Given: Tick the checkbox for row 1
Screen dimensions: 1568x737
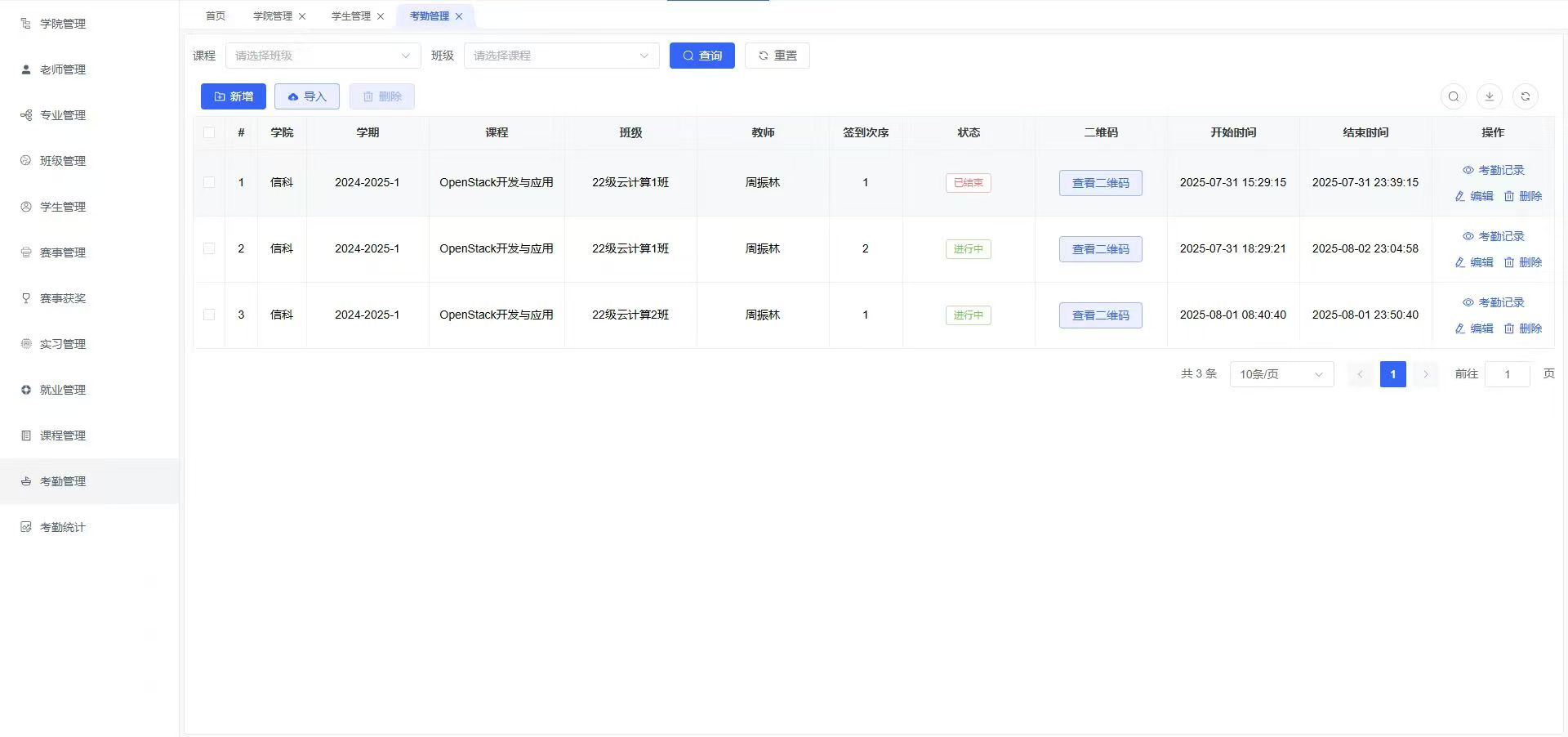Looking at the screenshot, I should click(x=209, y=182).
